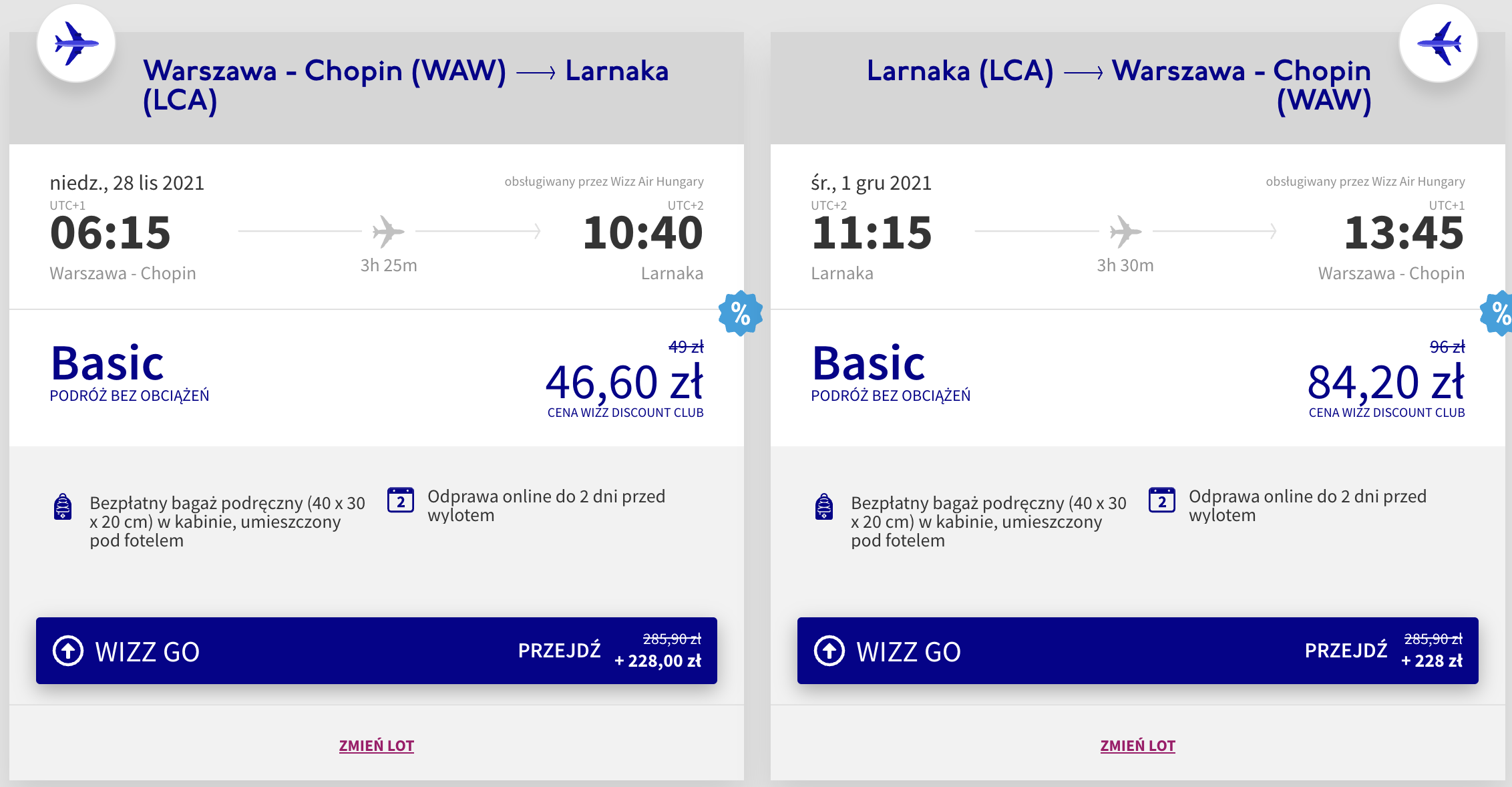1512x787 pixels.
Task: Click ZMIEŃ LOT link for Larnaka–Warszawa flight
Action: (1138, 746)
